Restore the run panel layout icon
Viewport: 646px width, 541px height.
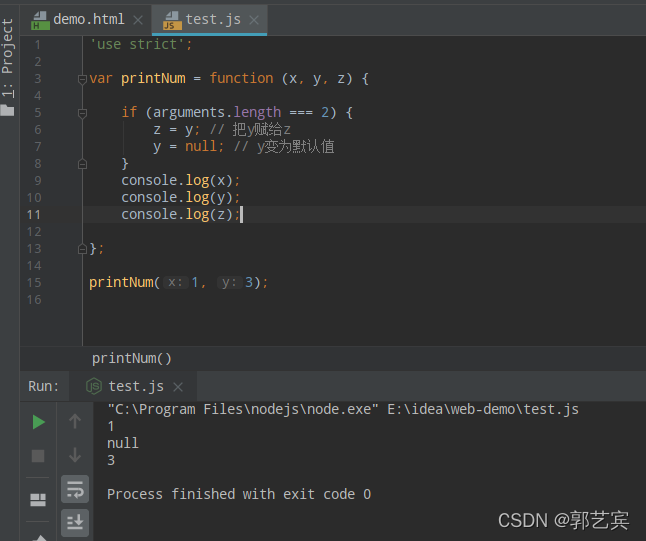click(38, 500)
